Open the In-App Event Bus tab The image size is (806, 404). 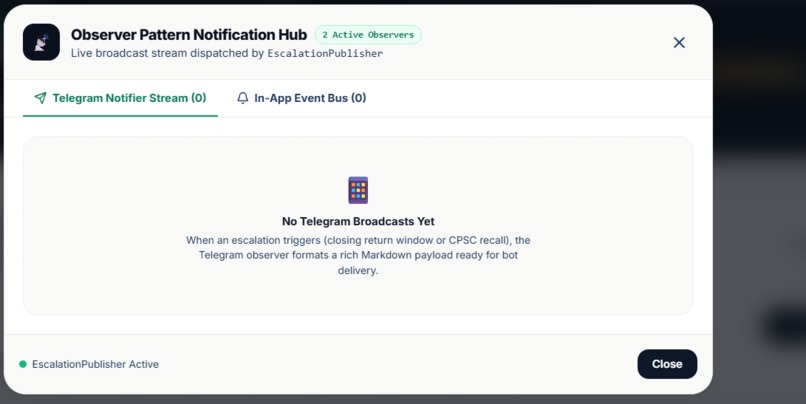(301, 98)
